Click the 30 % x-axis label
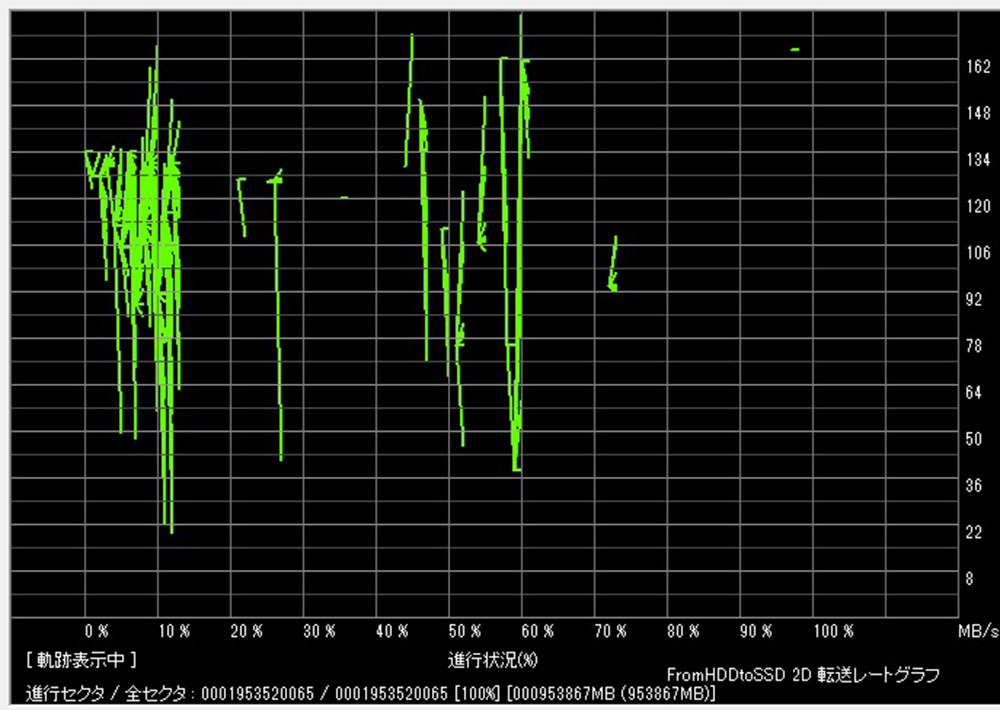The height and width of the screenshot is (710, 1000). click(x=318, y=632)
